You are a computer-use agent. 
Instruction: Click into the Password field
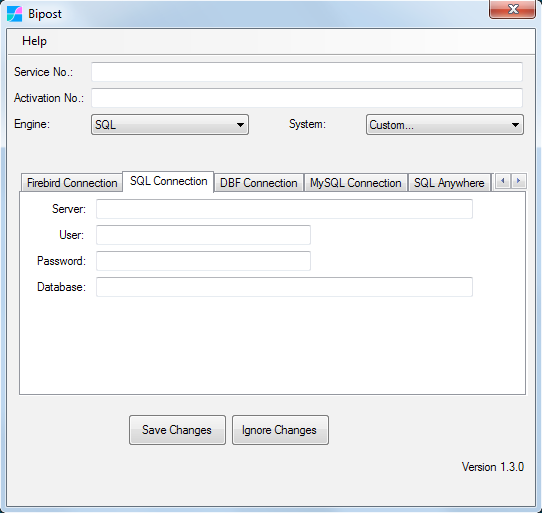click(203, 261)
